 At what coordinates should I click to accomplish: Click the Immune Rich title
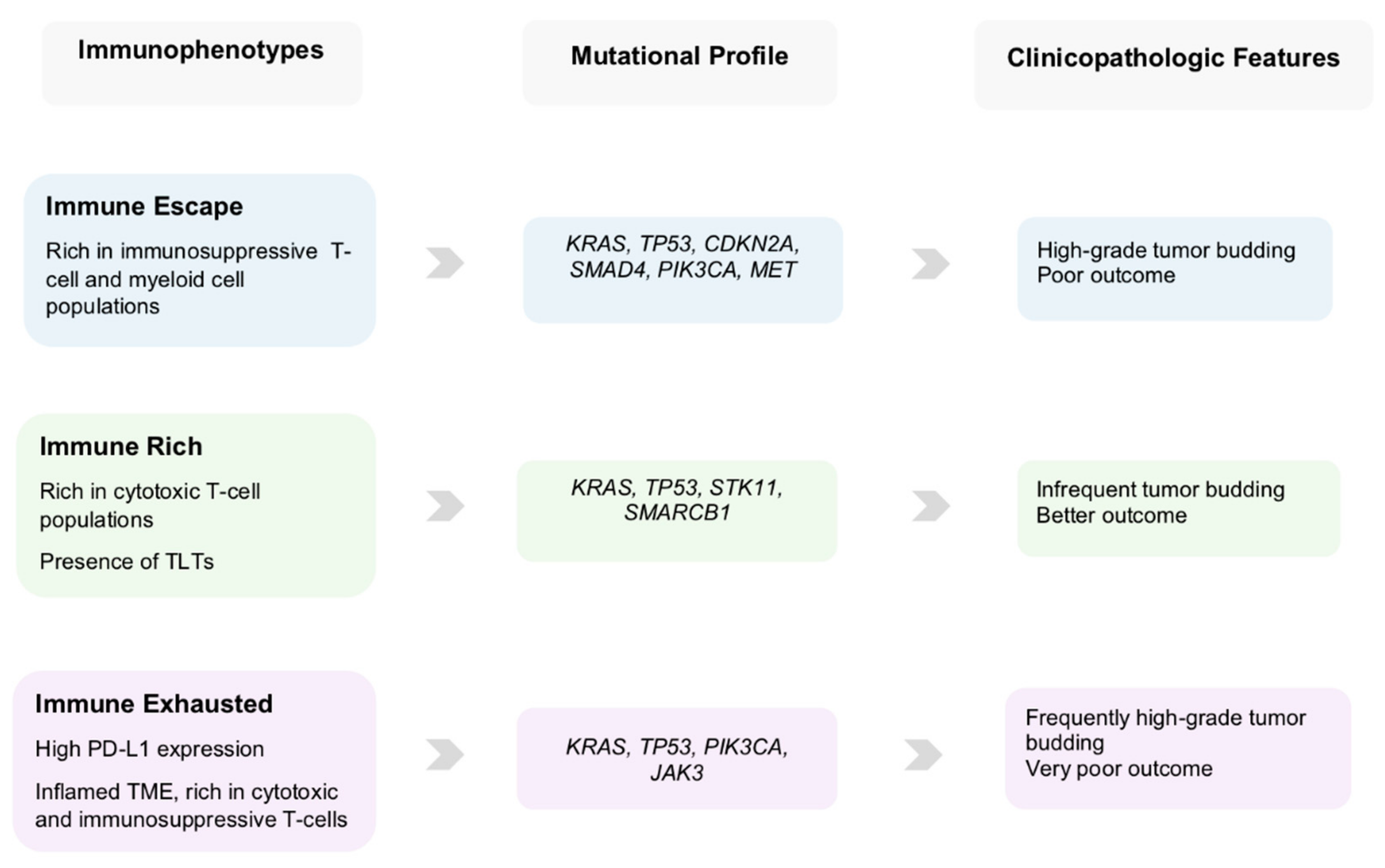tap(121, 447)
